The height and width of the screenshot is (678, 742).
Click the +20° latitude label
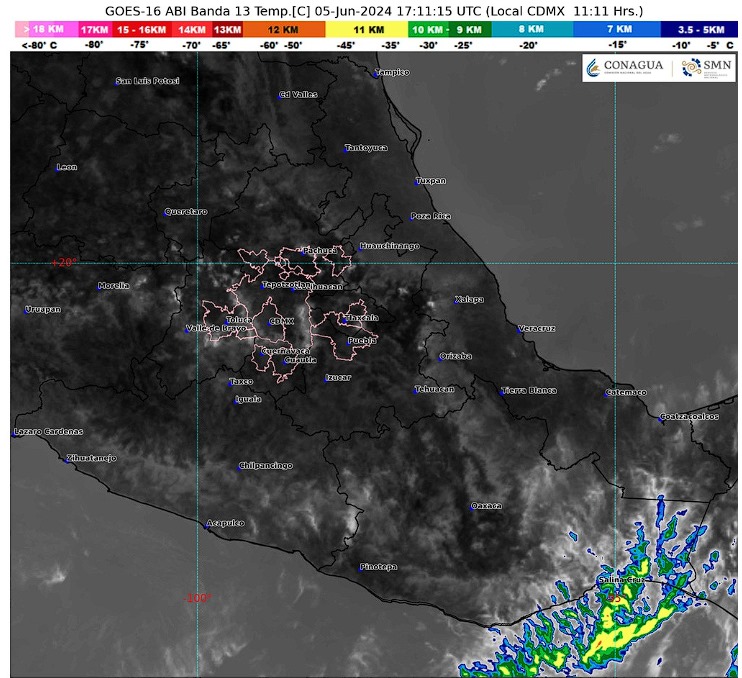(x=64, y=263)
